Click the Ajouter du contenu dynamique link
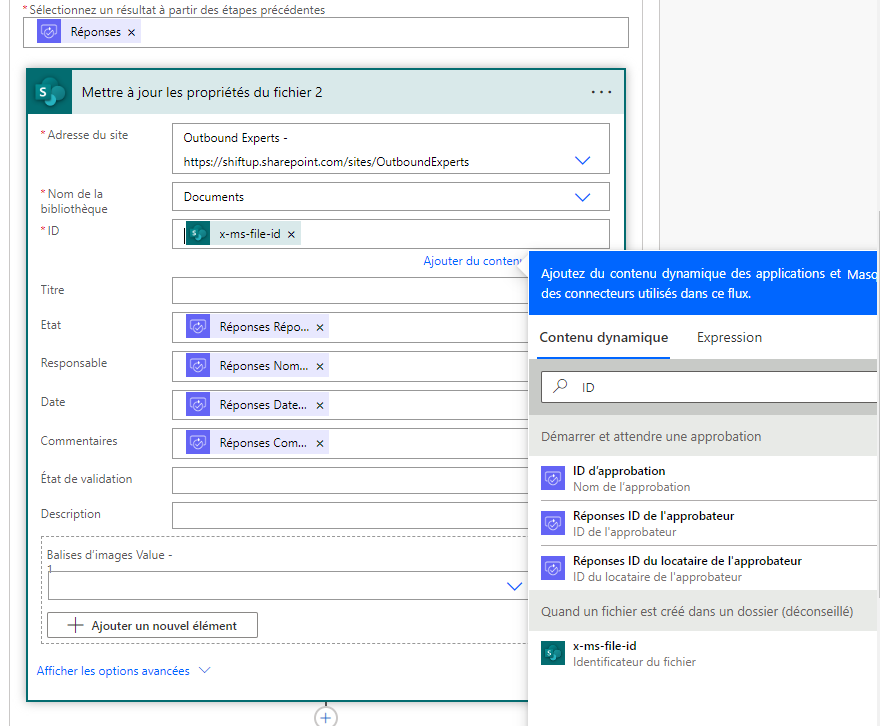Screen dimensions: 880x726 [475, 261]
